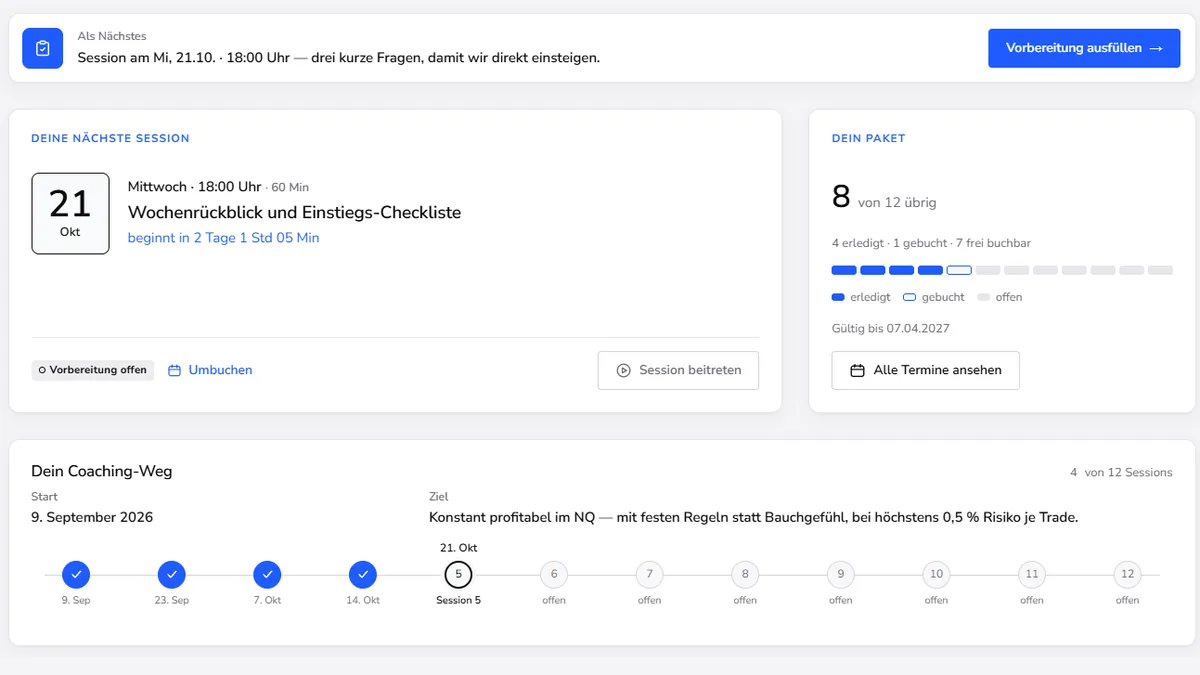Click the "offen" legend entry in the package card

click(999, 297)
